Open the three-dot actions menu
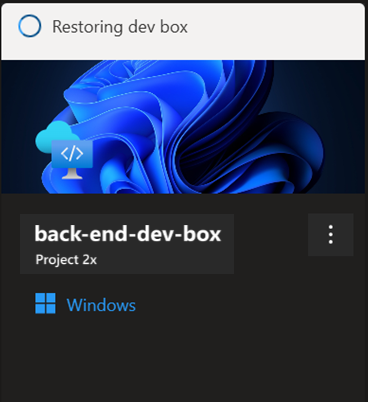This screenshot has width=368, height=402. 330,235
